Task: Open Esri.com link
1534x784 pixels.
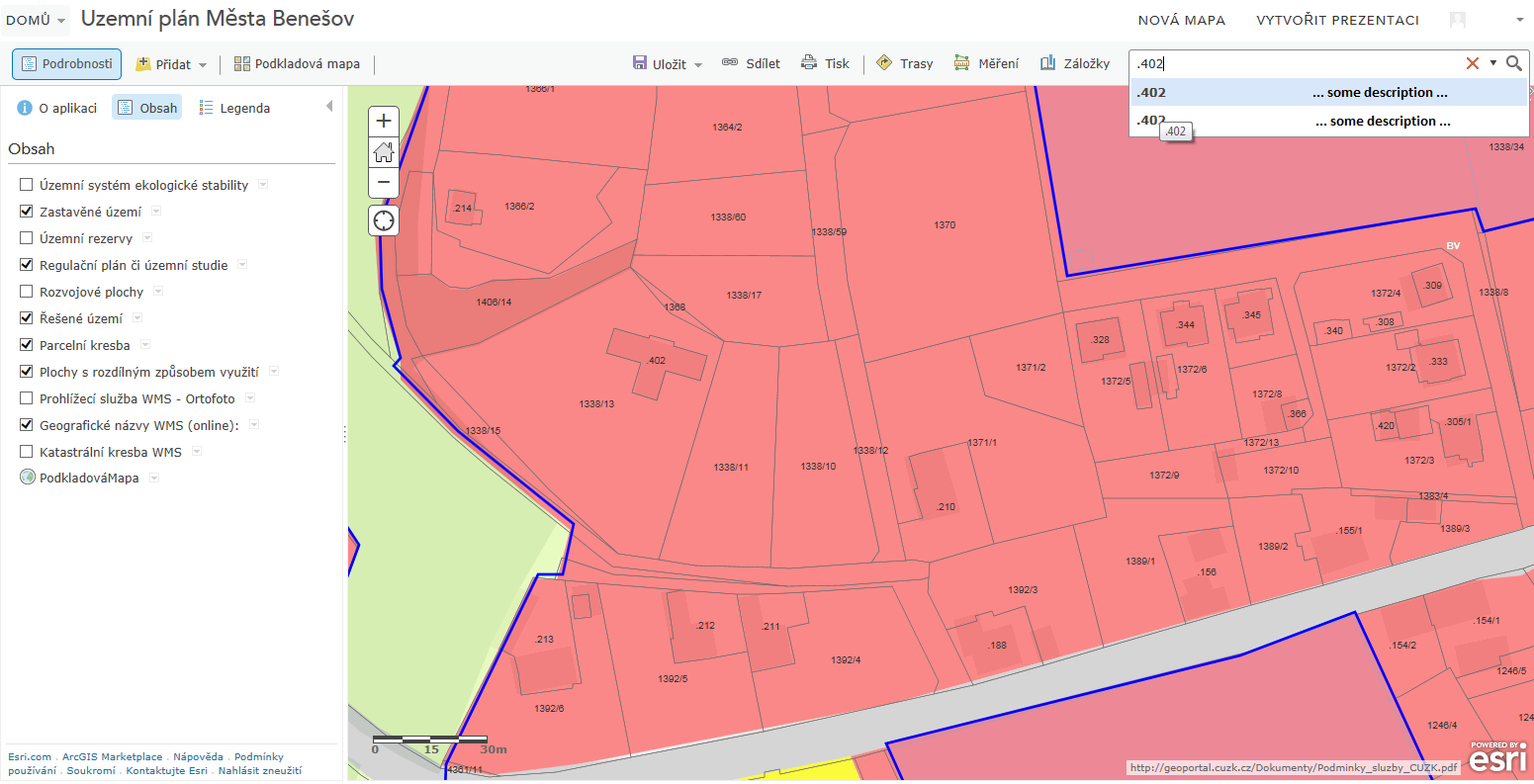Action: (30, 757)
